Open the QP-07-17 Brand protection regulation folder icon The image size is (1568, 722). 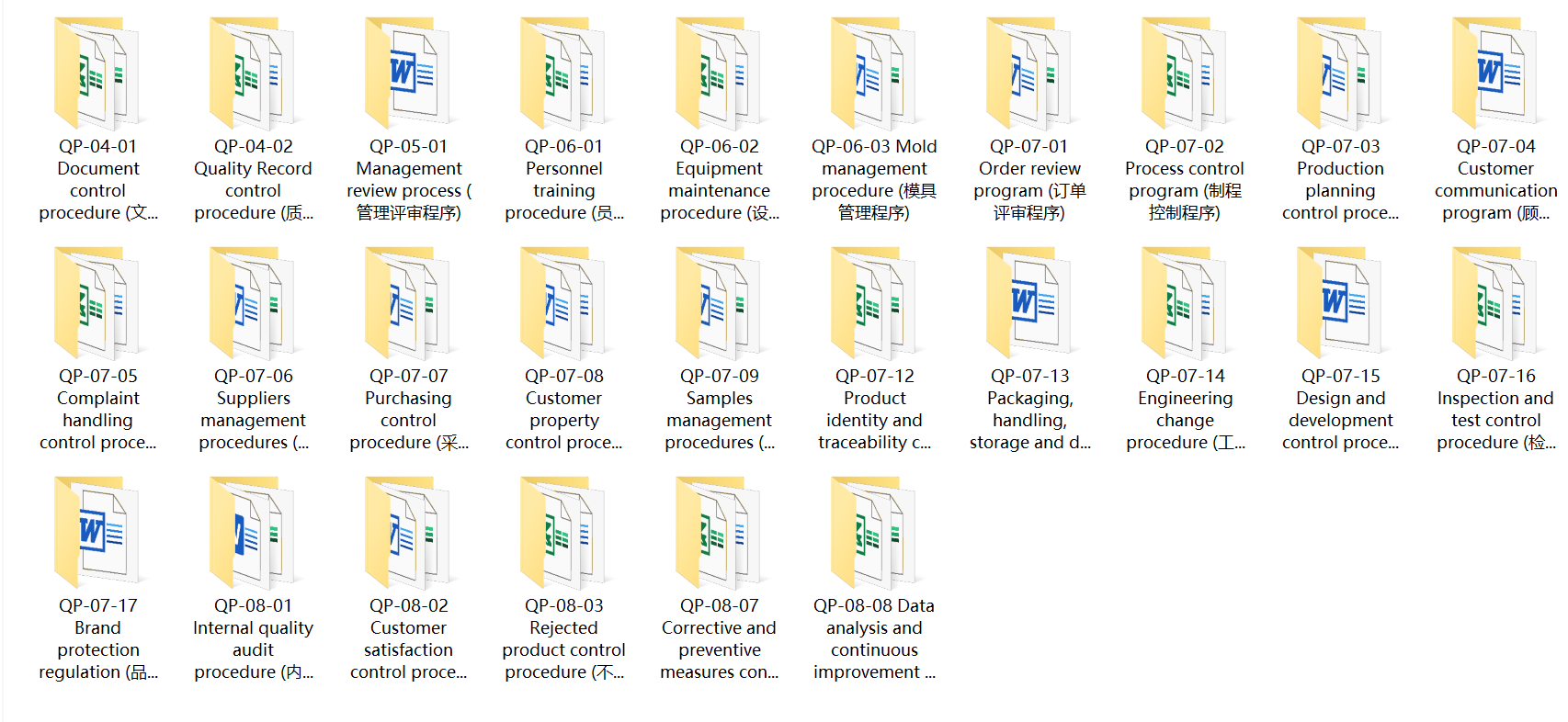(x=97, y=533)
